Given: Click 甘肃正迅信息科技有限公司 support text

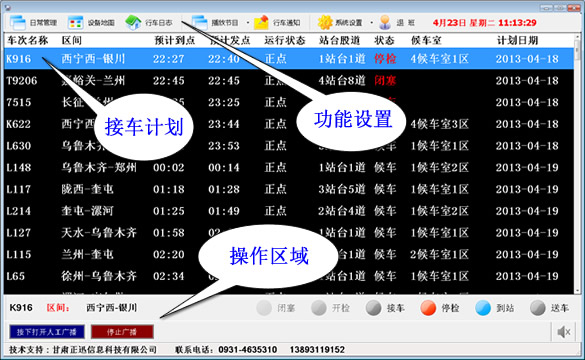Looking at the screenshot, I should (x=104, y=350).
